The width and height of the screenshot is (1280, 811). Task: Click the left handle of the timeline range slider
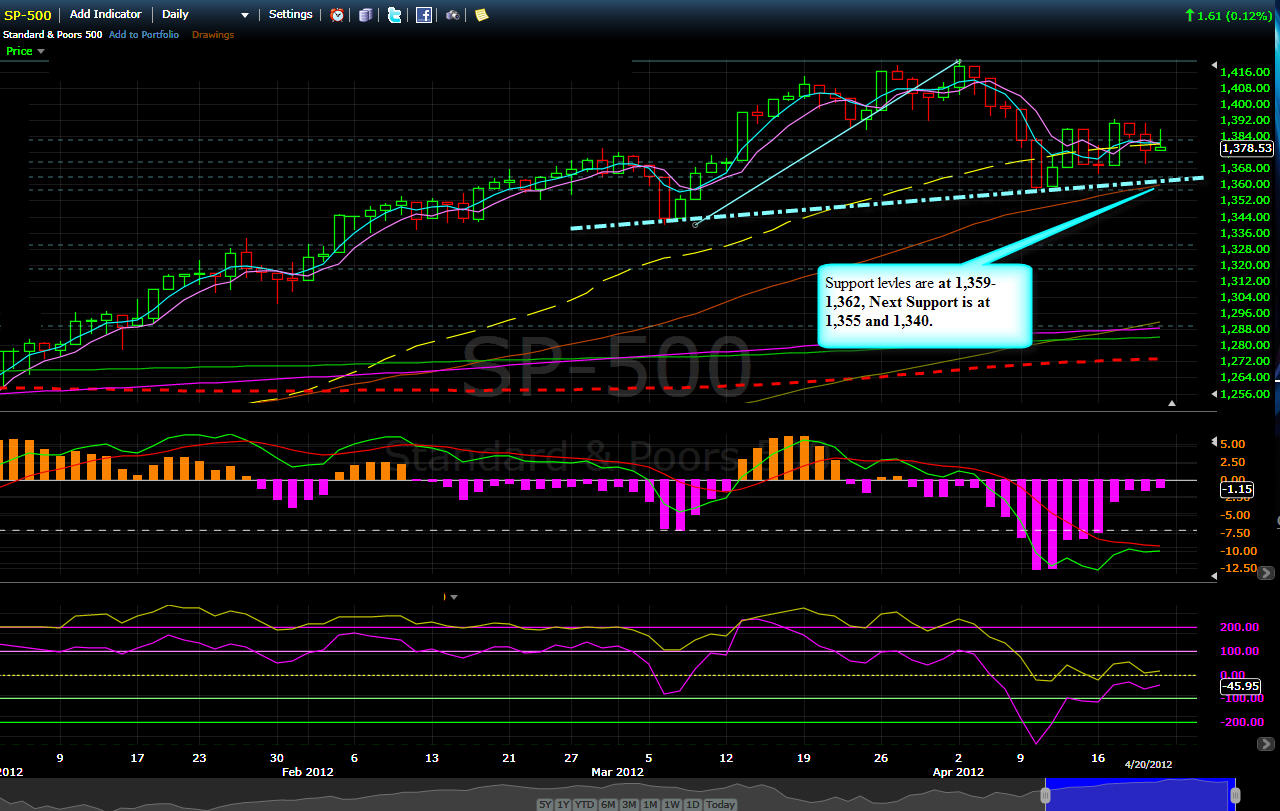[x=1045, y=795]
